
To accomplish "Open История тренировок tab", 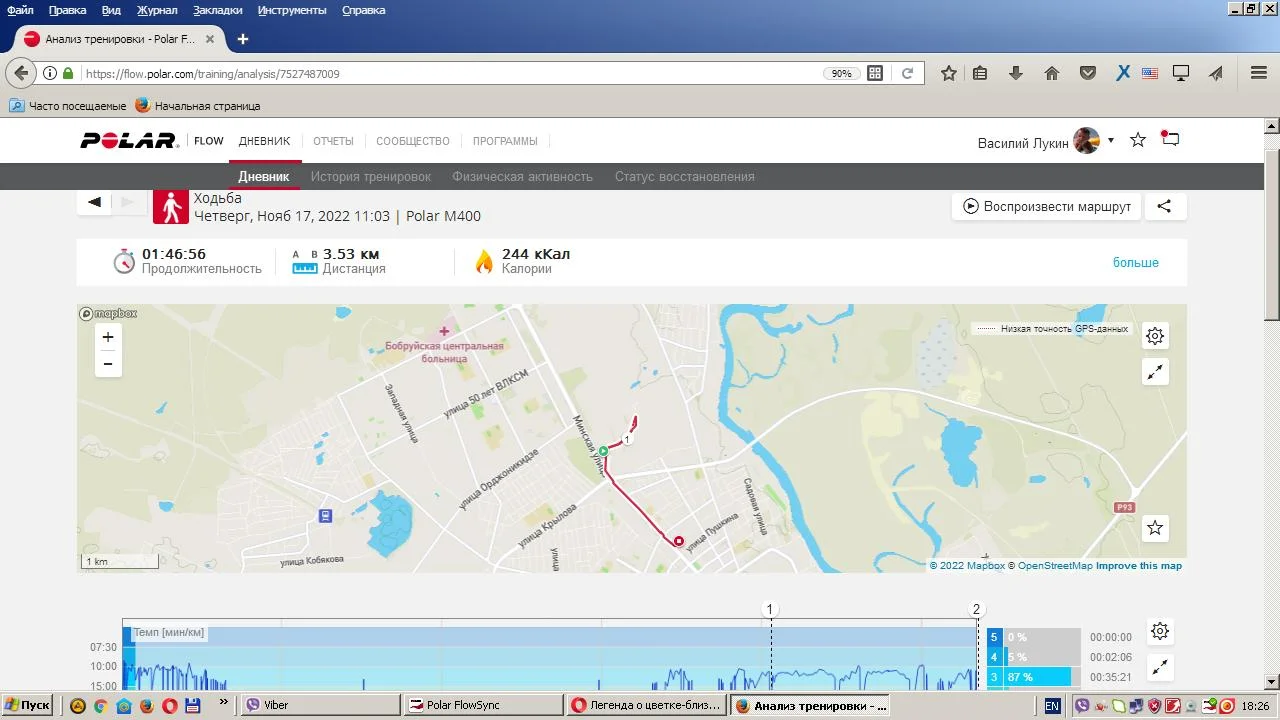I will [x=371, y=176].
